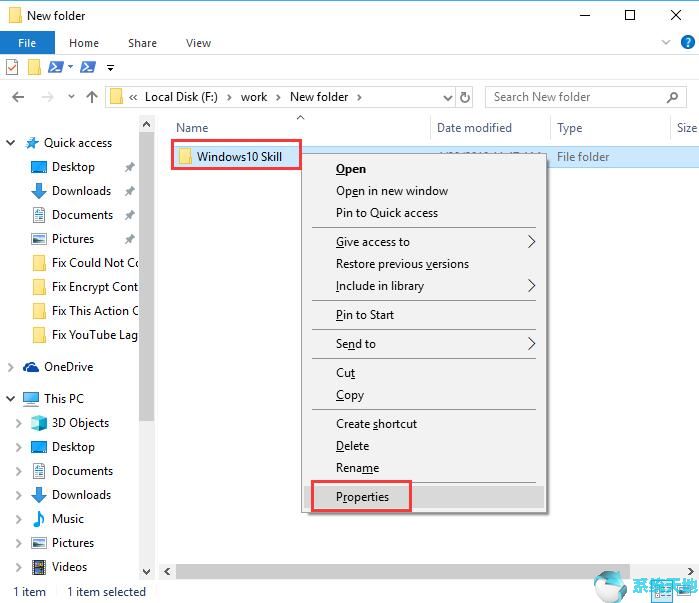Expand the ribbon with the chevron
This screenshot has height=603, width=699.
point(666,42)
